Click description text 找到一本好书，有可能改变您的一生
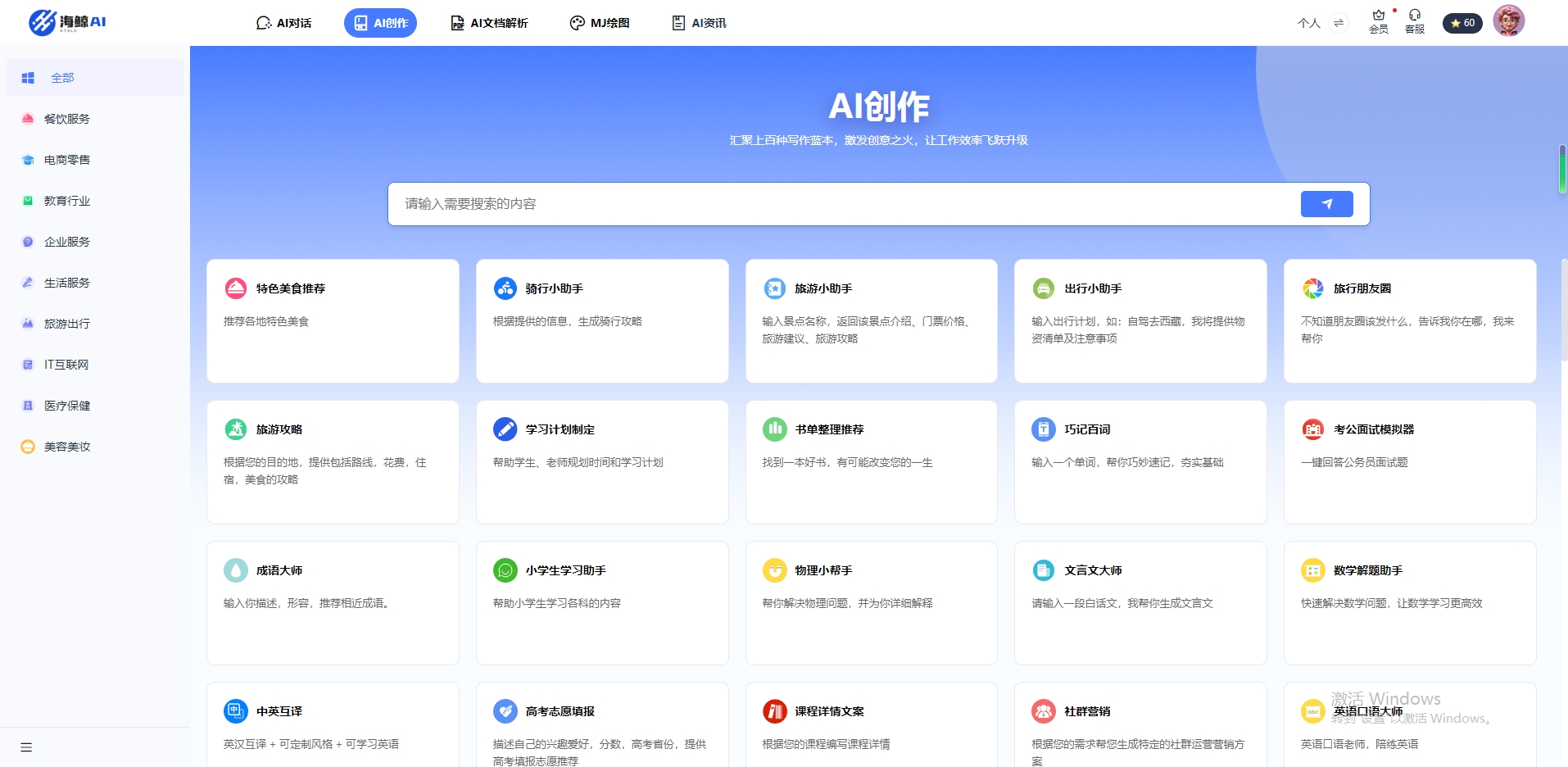Viewport: 1568px width, 767px height. point(848,462)
